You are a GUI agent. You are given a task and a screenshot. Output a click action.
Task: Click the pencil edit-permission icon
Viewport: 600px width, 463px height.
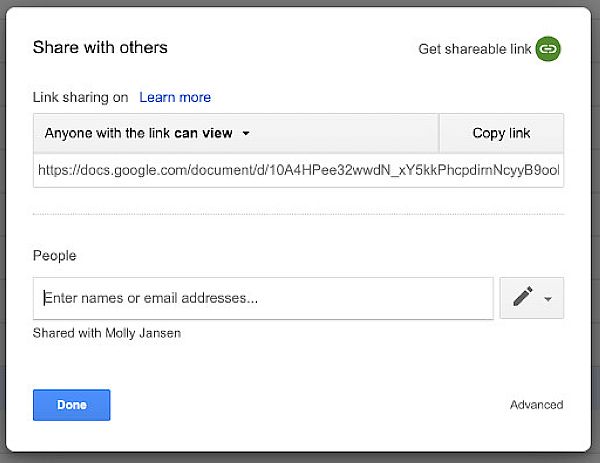(x=522, y=298)
